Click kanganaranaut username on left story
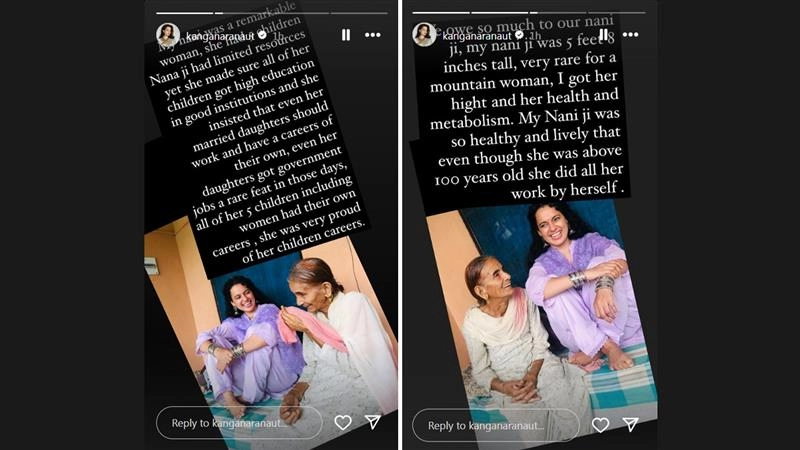800x450 pixels. point(220,36)
